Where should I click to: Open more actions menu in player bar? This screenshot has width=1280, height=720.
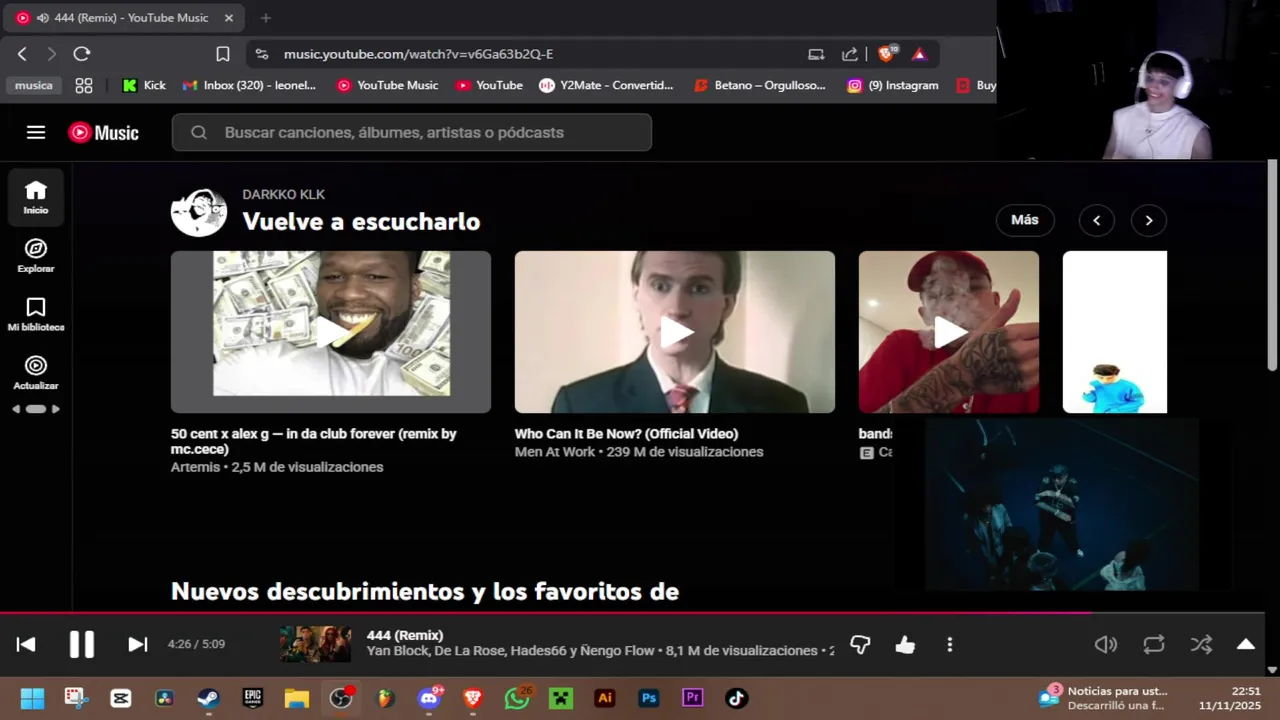(950, 645)
